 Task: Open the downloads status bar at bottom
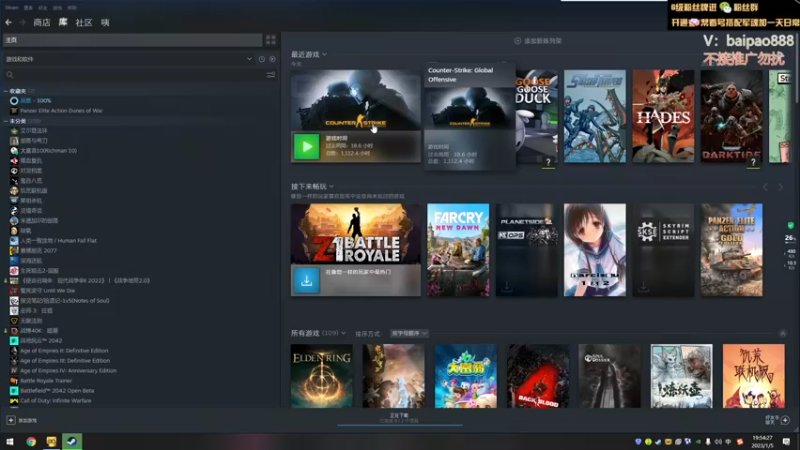(399, 419)
